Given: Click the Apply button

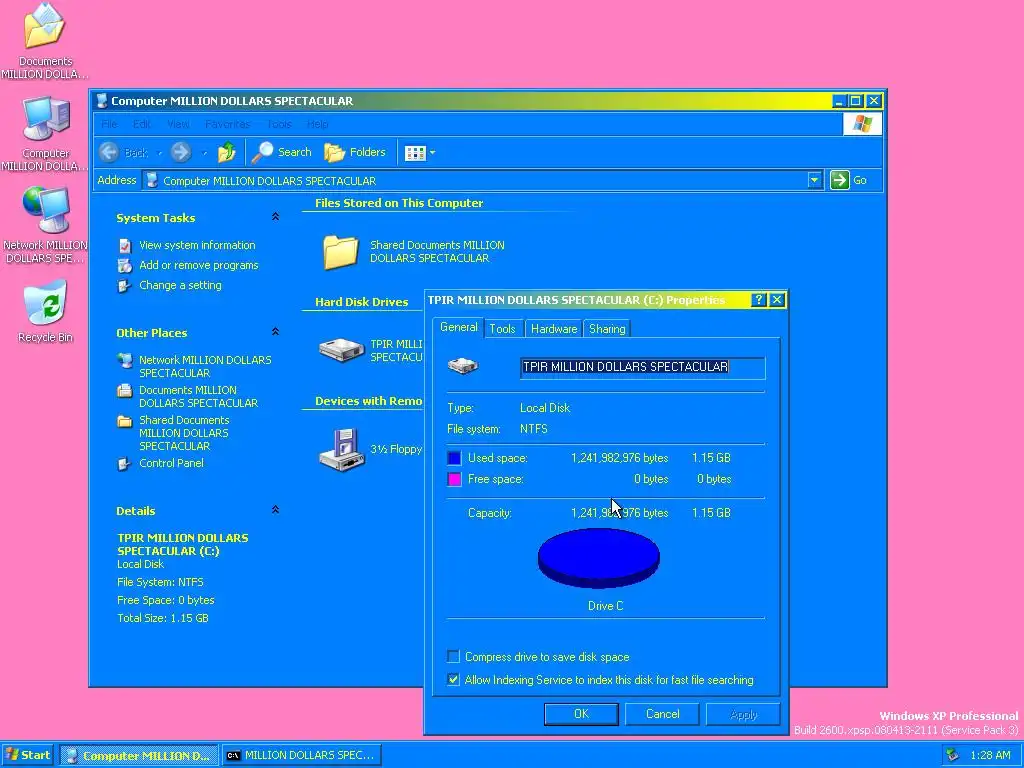Looking at the screenshot, I should click(743, 714).
